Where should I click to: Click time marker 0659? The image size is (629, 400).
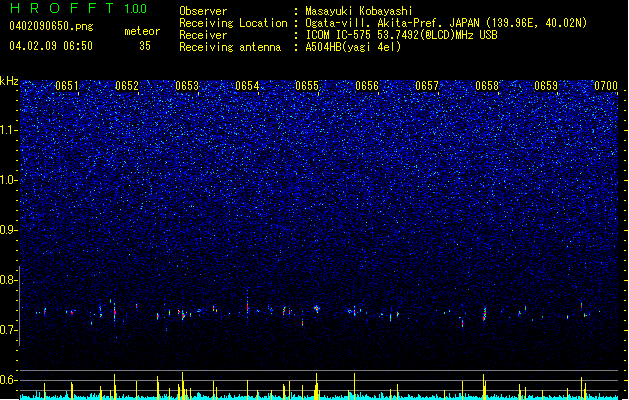[546, 86]
